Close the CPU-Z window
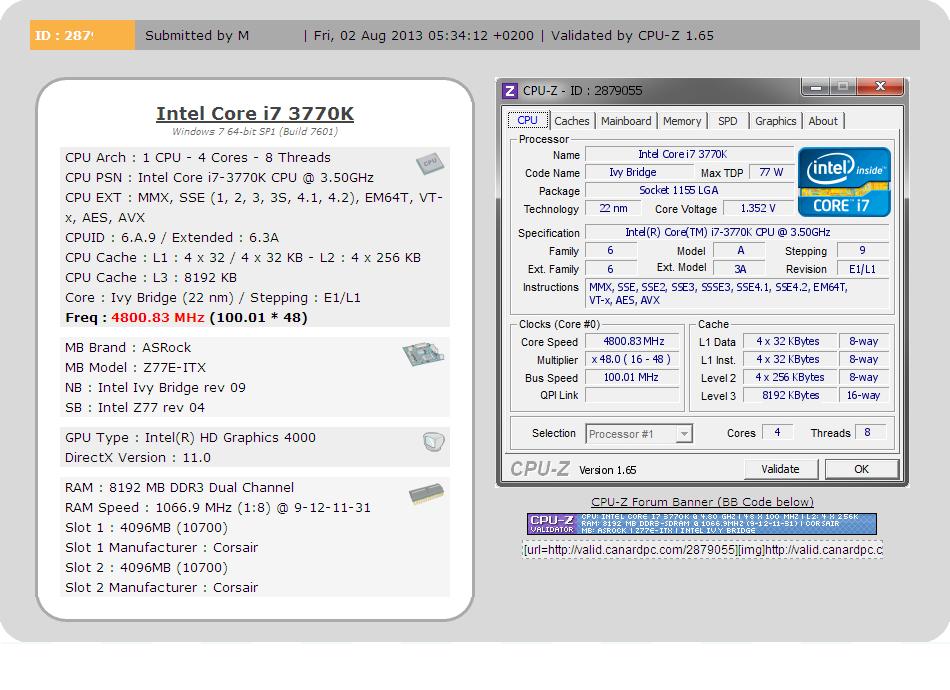950x690 pixels. pos(880,87)
